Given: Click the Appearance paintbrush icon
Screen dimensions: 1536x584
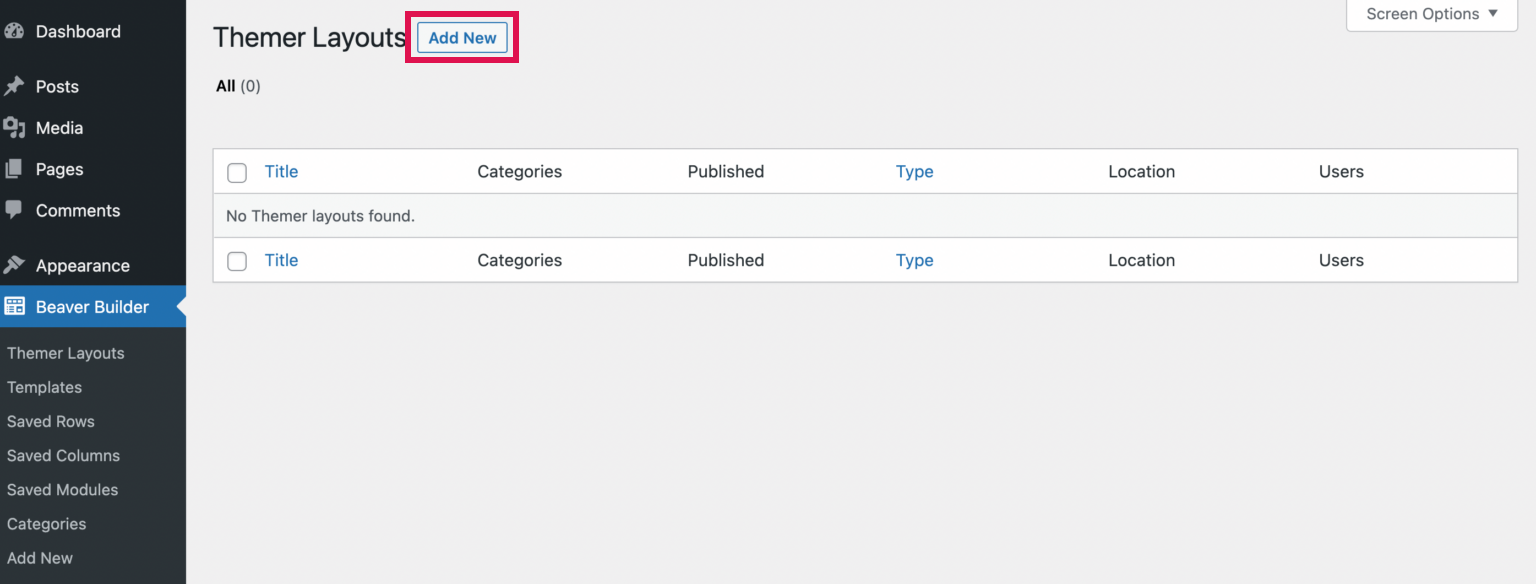Looking at the screenshot, I should (14, 265).
